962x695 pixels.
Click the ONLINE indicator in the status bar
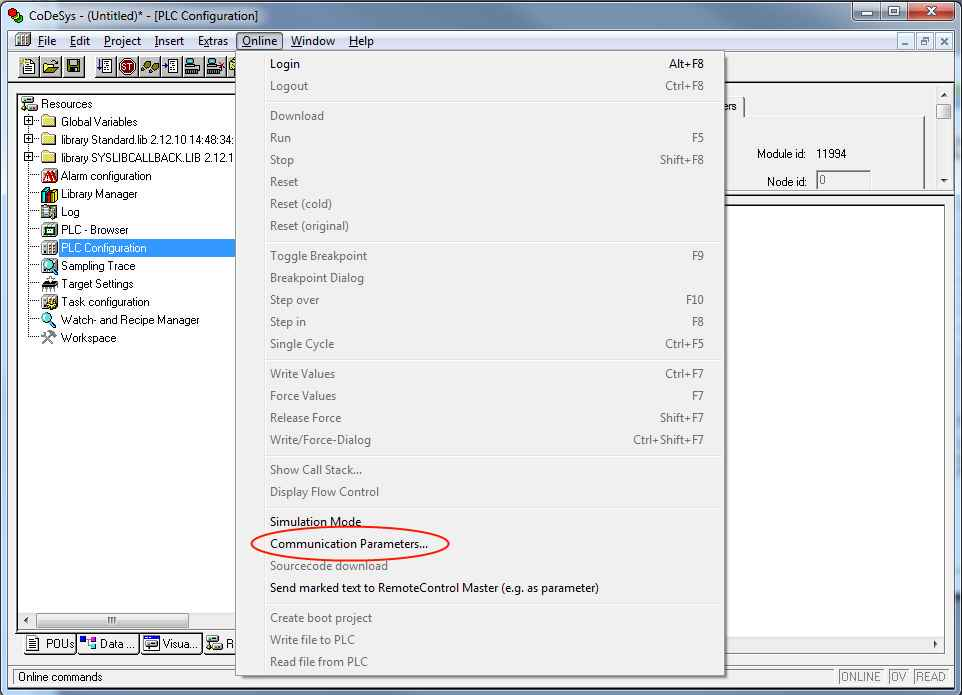click(x=860, y=677)
